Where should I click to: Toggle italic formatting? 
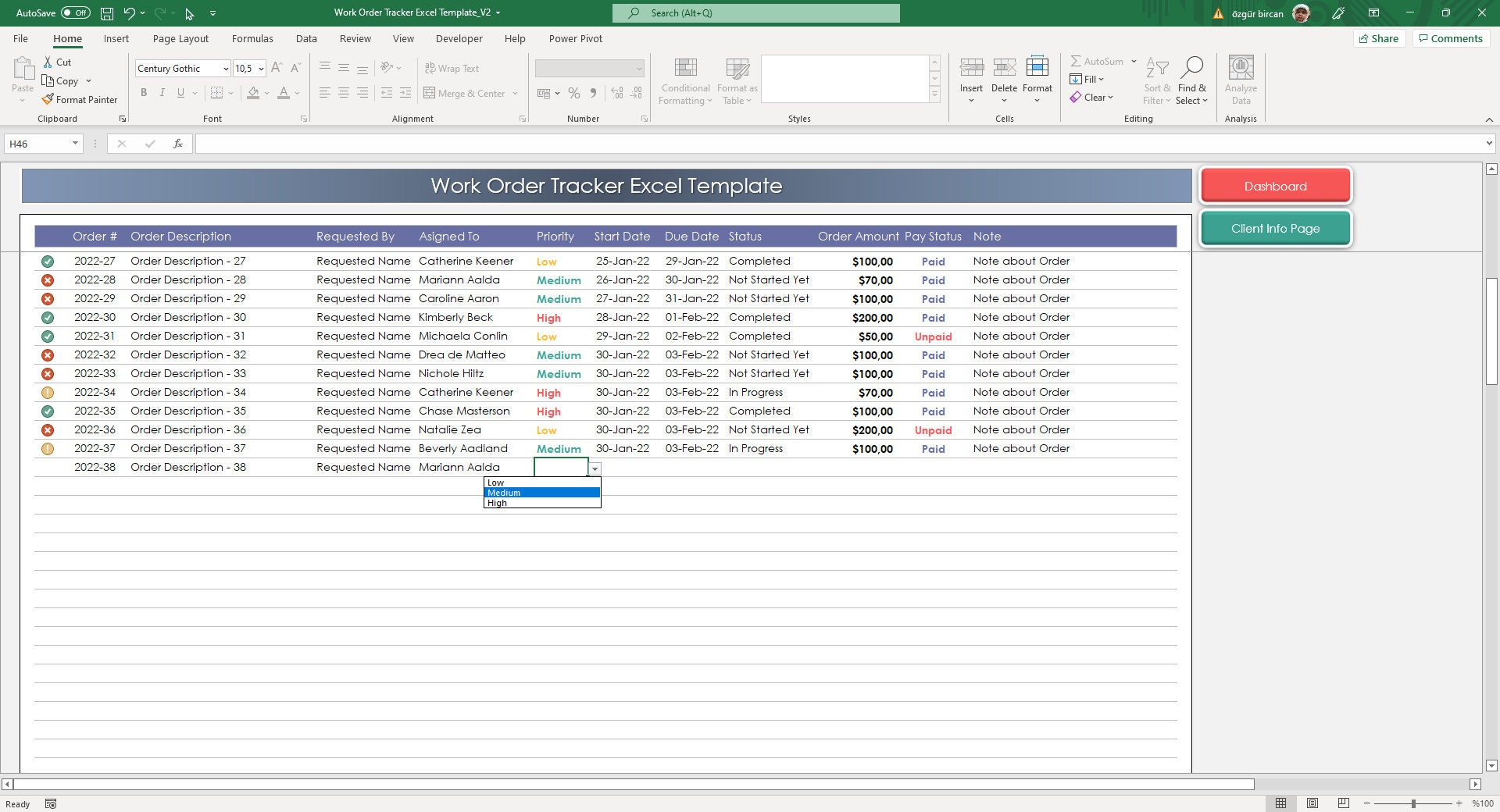tap(162, 93)
